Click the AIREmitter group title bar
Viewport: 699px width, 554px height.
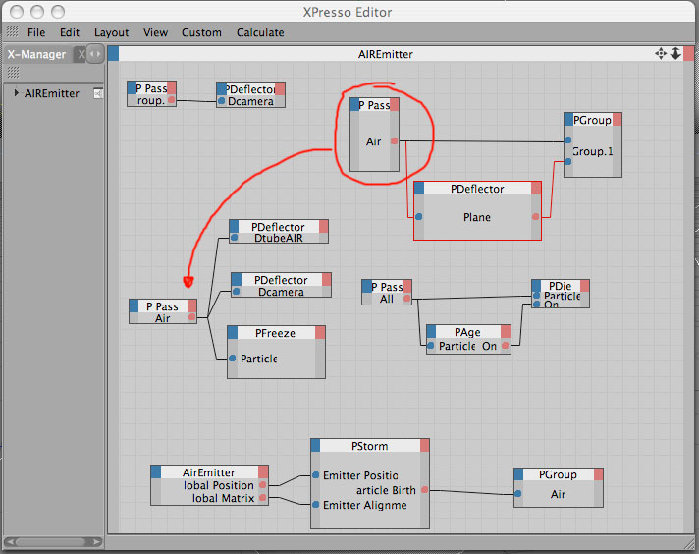[x=385, y=54]
